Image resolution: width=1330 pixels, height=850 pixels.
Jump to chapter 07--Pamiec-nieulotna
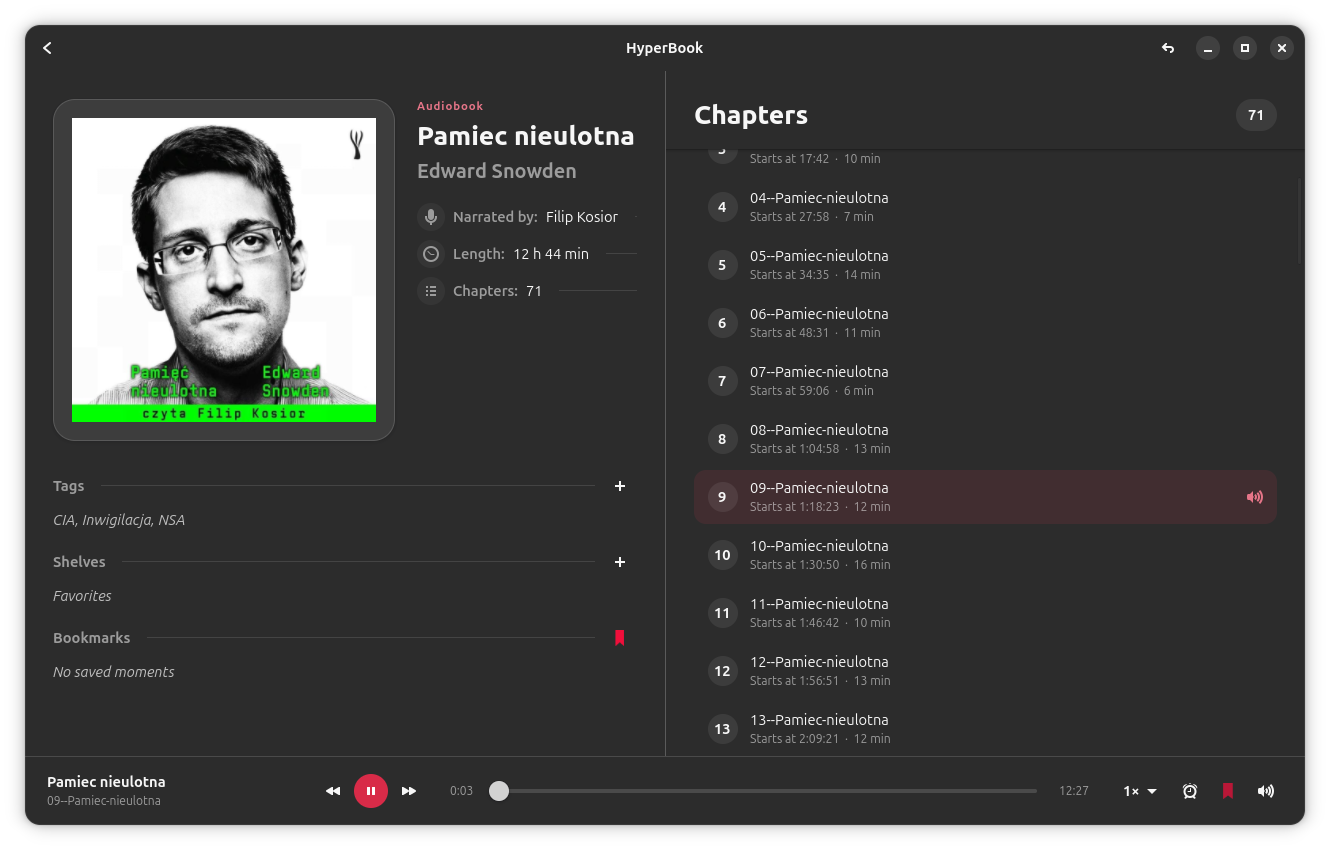click(985, 381)
